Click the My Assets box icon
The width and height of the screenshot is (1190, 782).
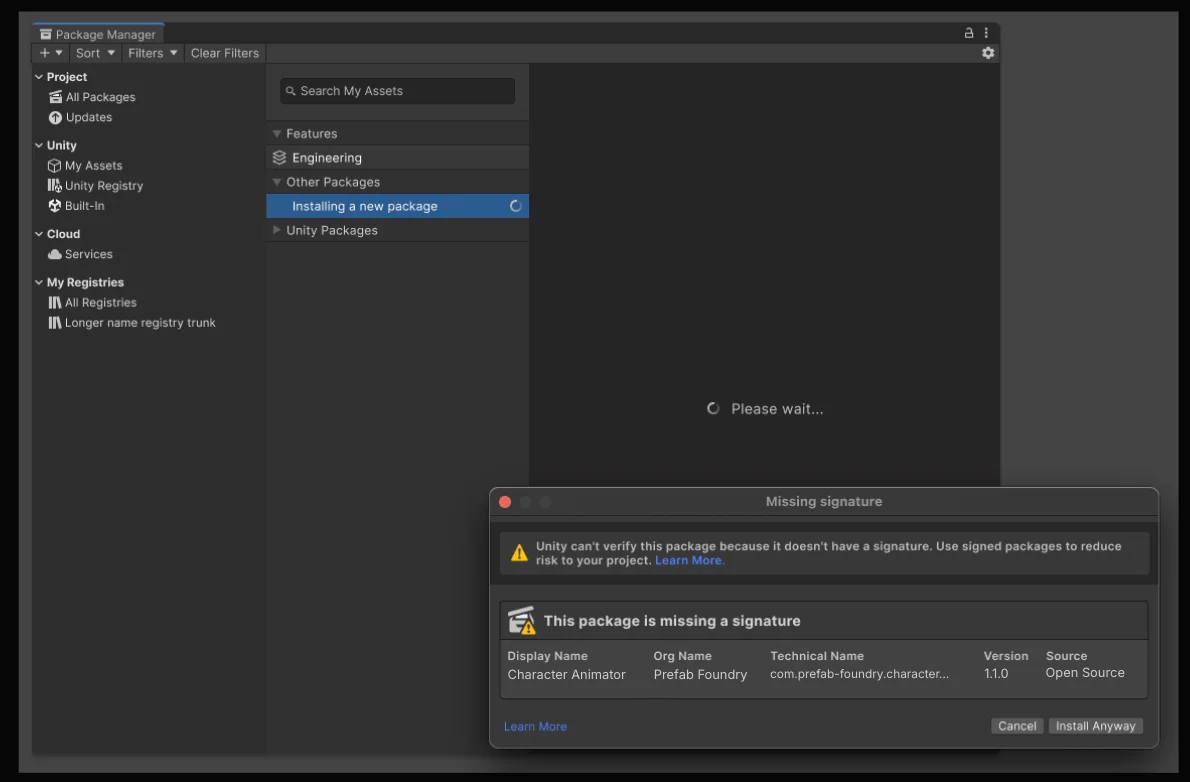click(x=55, y=166)
